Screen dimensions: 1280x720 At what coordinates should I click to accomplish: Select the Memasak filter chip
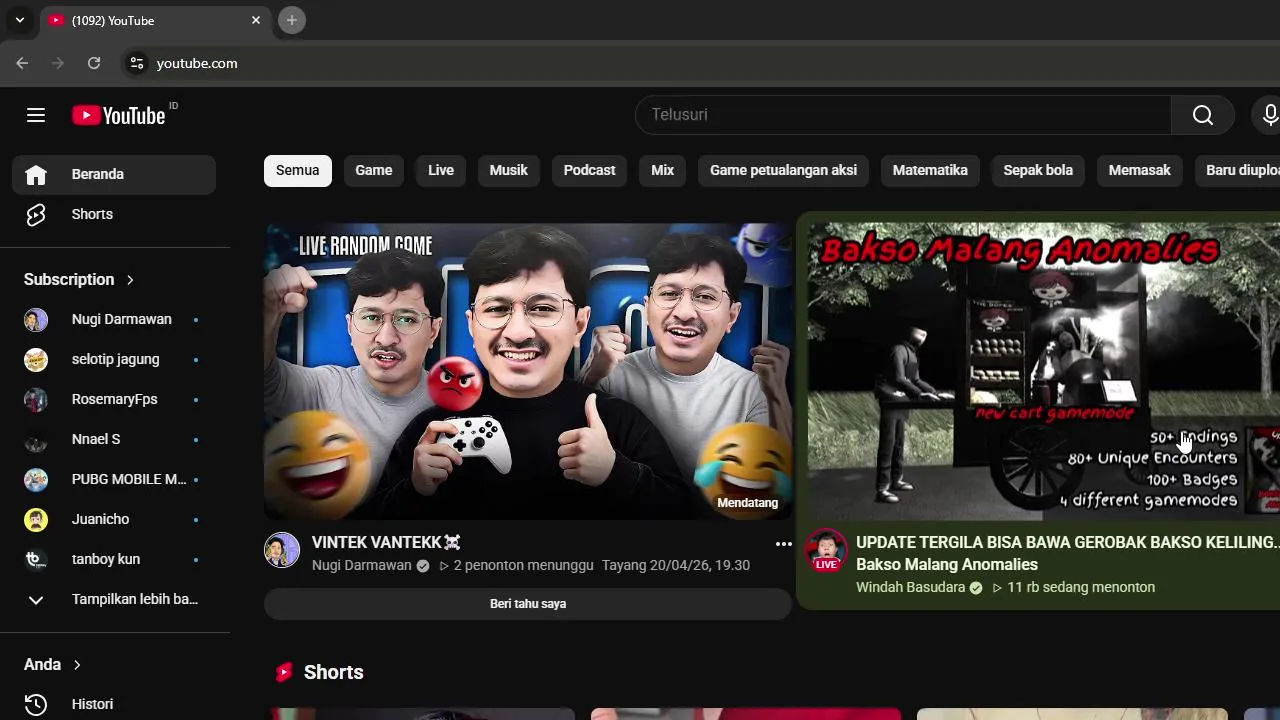point(1139,171)
